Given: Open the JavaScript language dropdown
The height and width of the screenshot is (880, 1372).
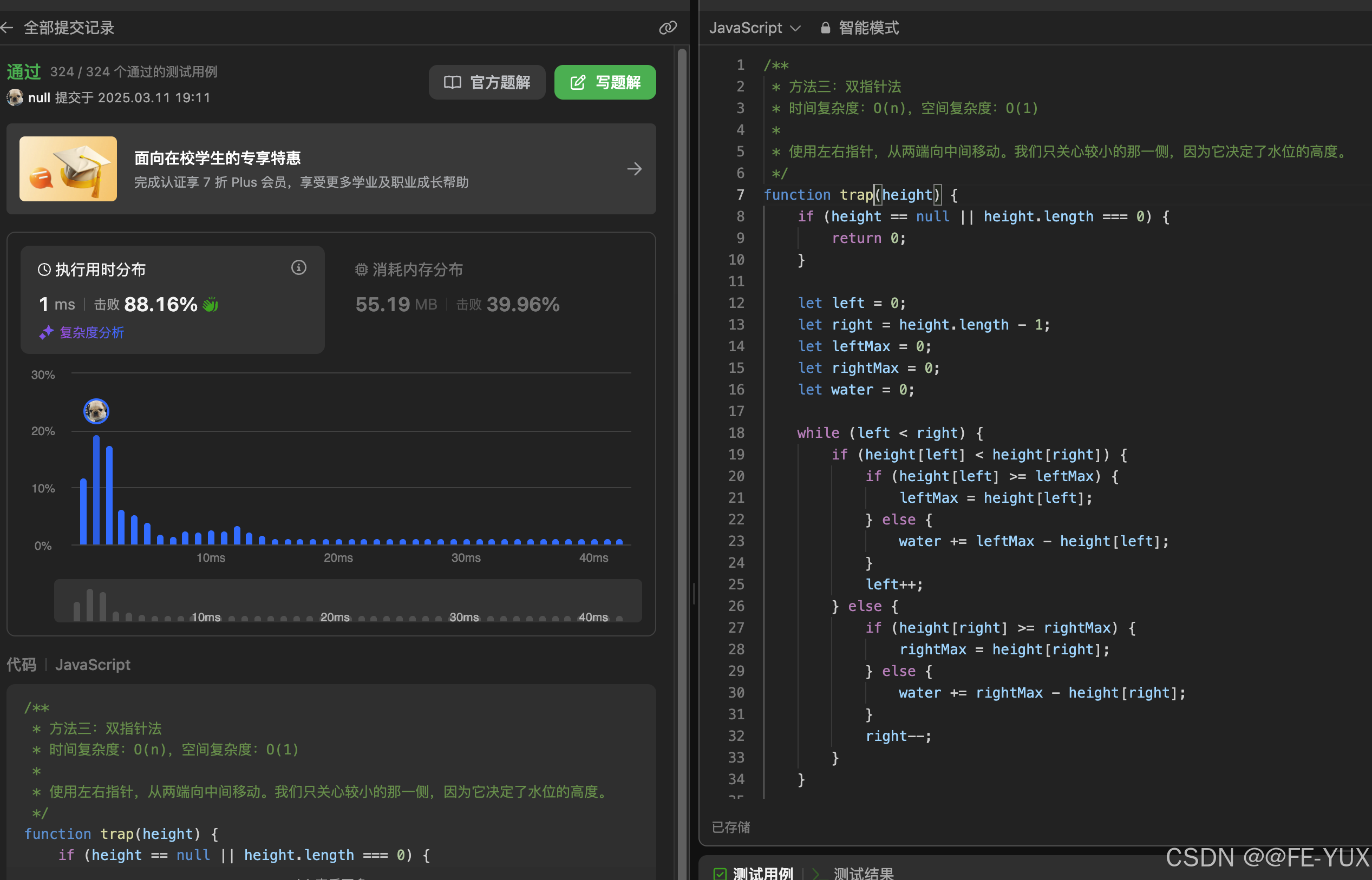Looking at the screenshot, I should (x=754, y=28).
